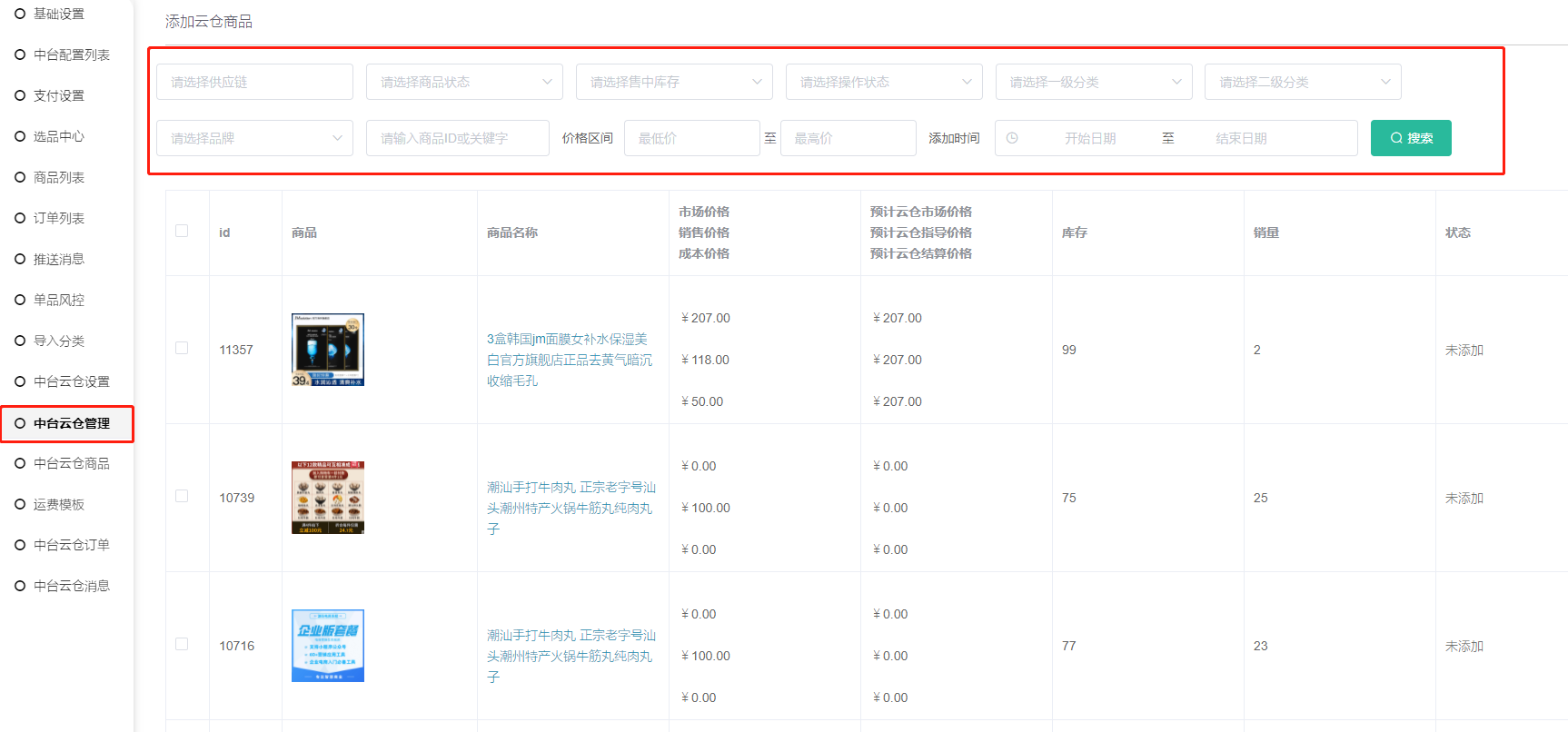Select the checkbox for product 10739
The width and height of the screenshot is (1568, 732).
click(182, 497)
